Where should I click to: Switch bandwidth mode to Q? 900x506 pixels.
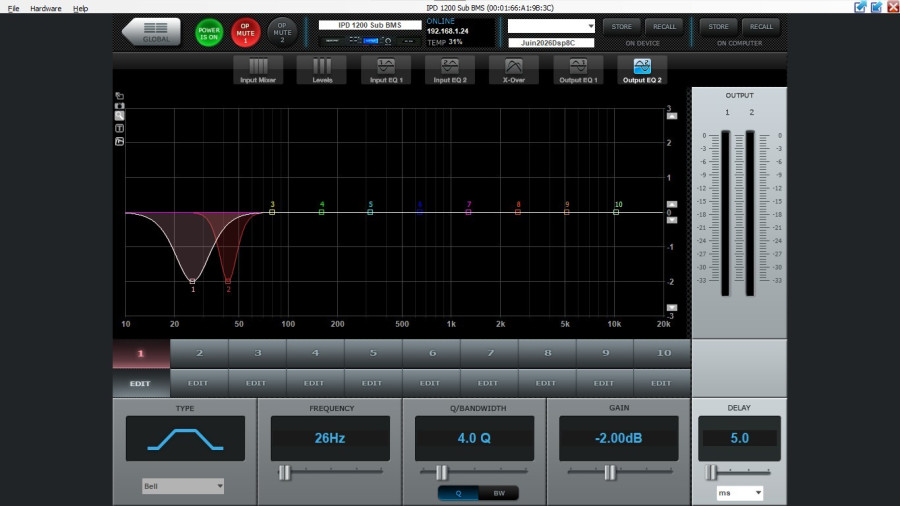pos(458,493)
